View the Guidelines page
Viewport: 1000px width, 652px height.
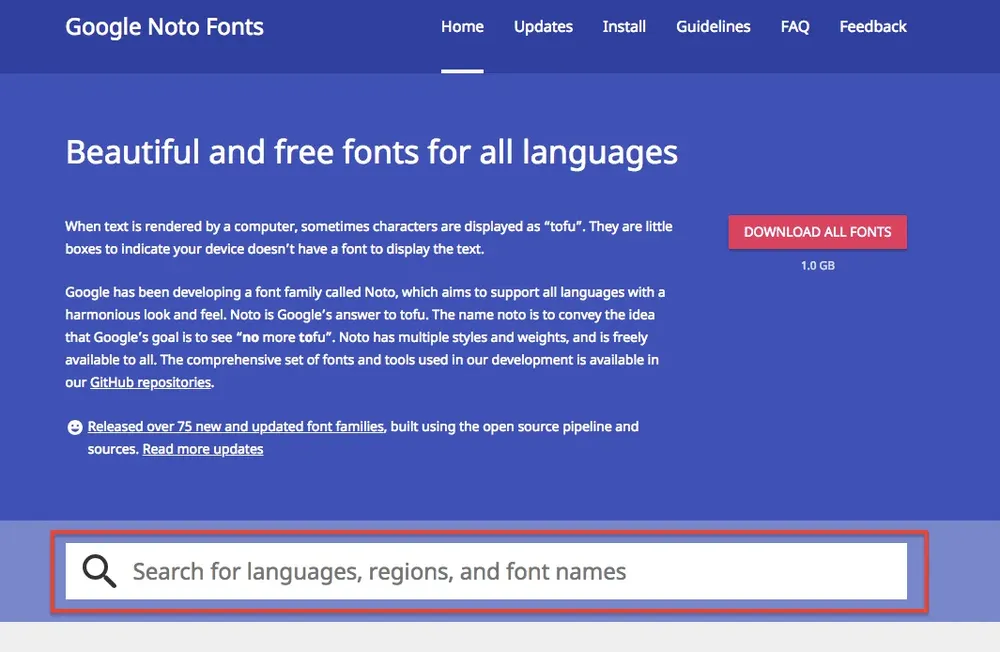(x=713, y=27)
